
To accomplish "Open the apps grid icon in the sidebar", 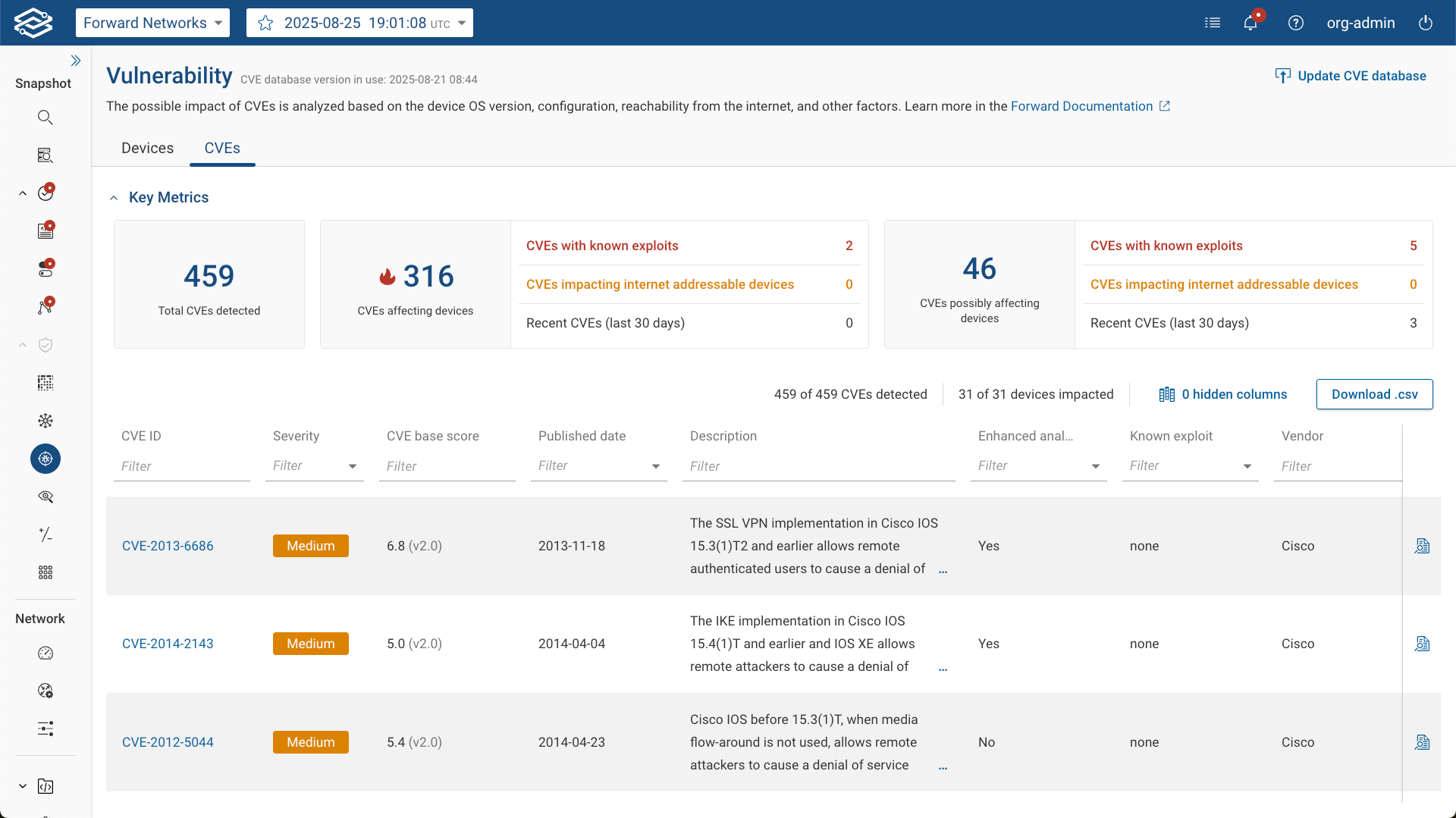I will 45,572.
